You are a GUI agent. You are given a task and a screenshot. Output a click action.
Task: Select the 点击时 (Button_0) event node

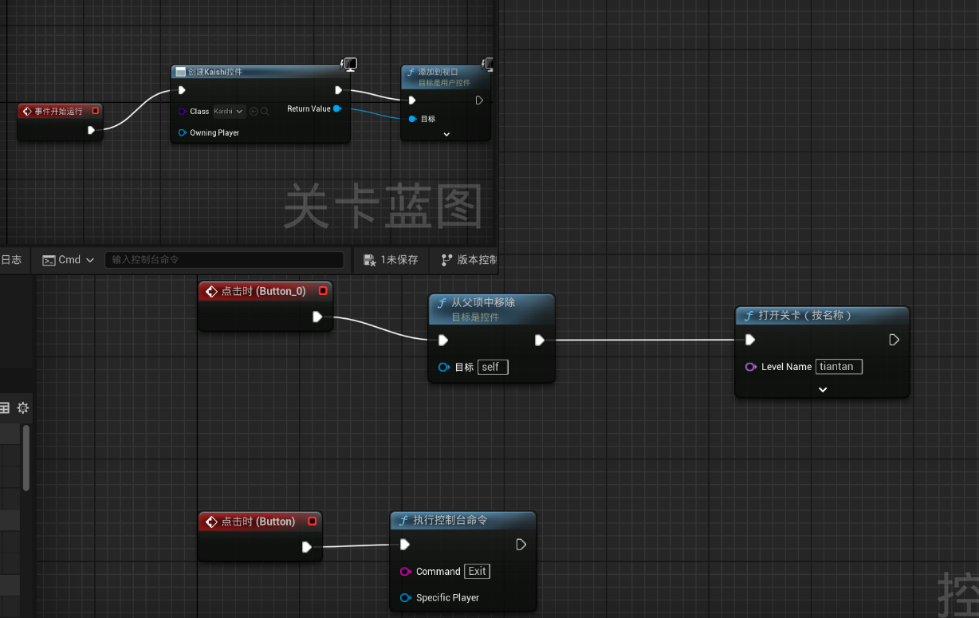265,291
